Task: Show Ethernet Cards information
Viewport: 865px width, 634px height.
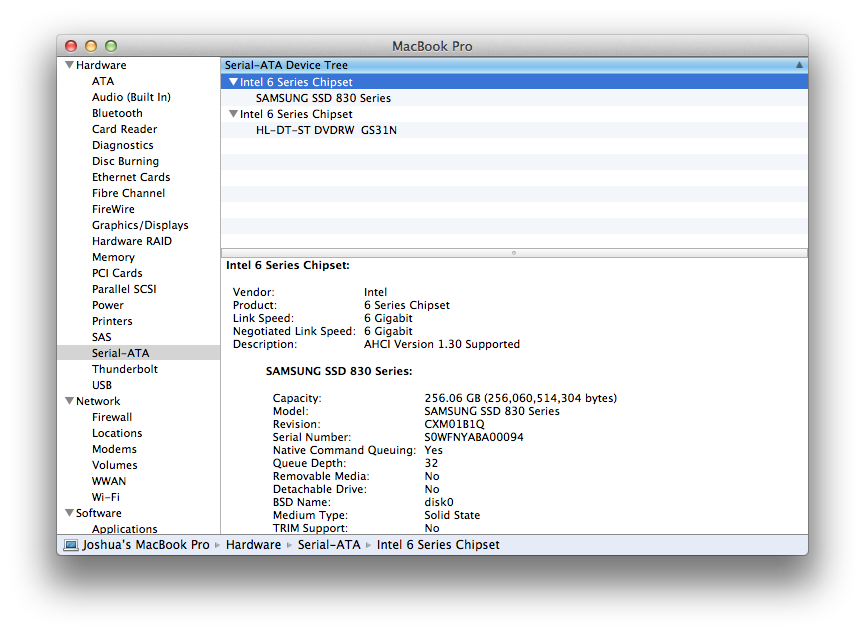Action: point(131,177)
